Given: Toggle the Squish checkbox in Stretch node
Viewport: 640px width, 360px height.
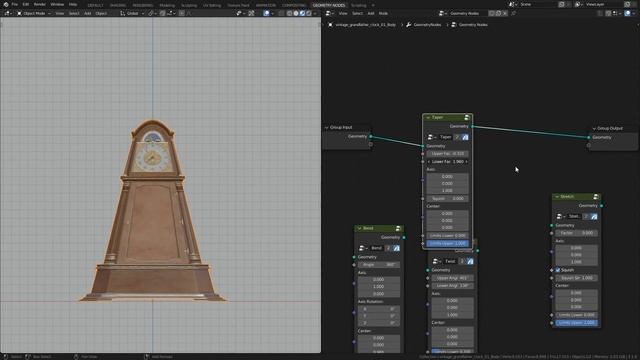Looking at the screenshot, I should click(558, 270).
